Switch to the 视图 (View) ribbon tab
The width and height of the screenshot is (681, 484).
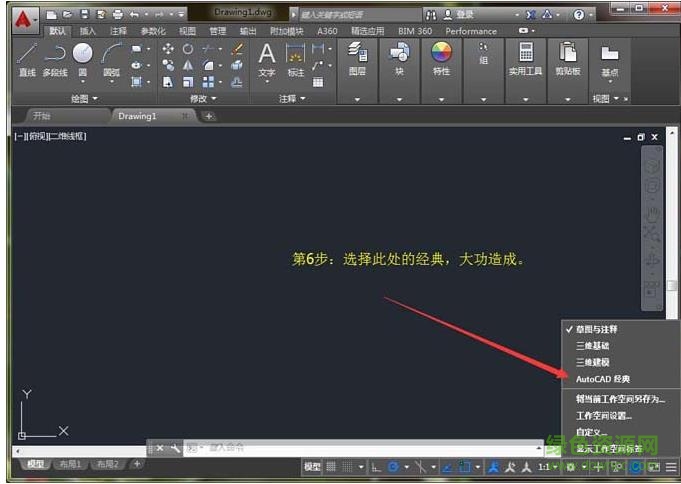(x=187, y=31)
